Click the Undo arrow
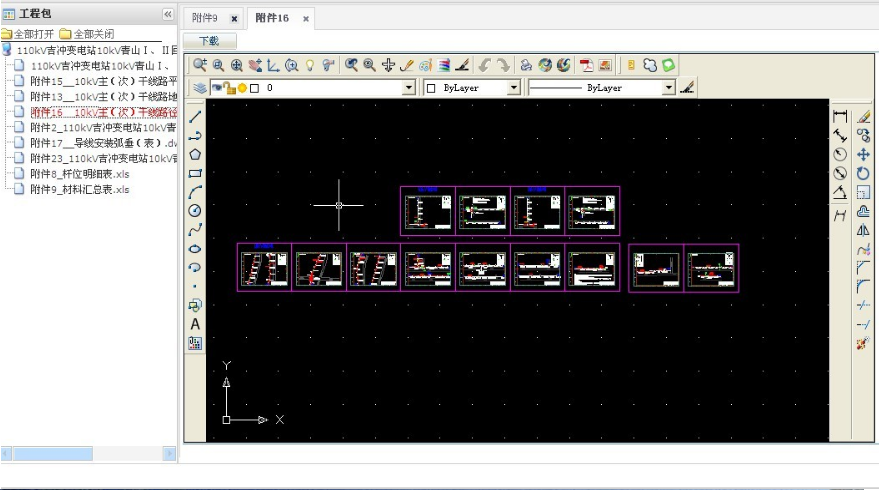The image size is (879, 490). pyautogui.click(x=484, y=65)
